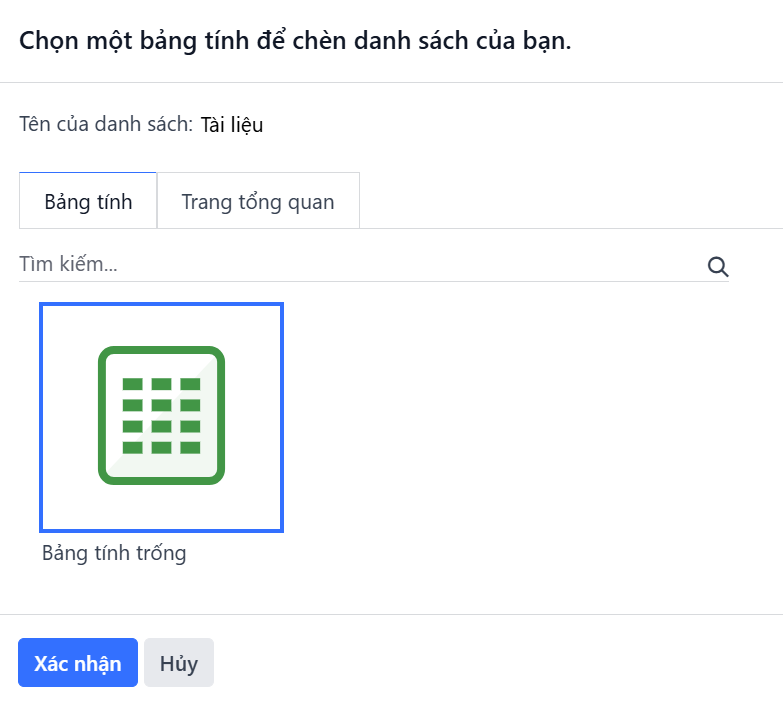Confirm with the Xác nhận button

78,663
